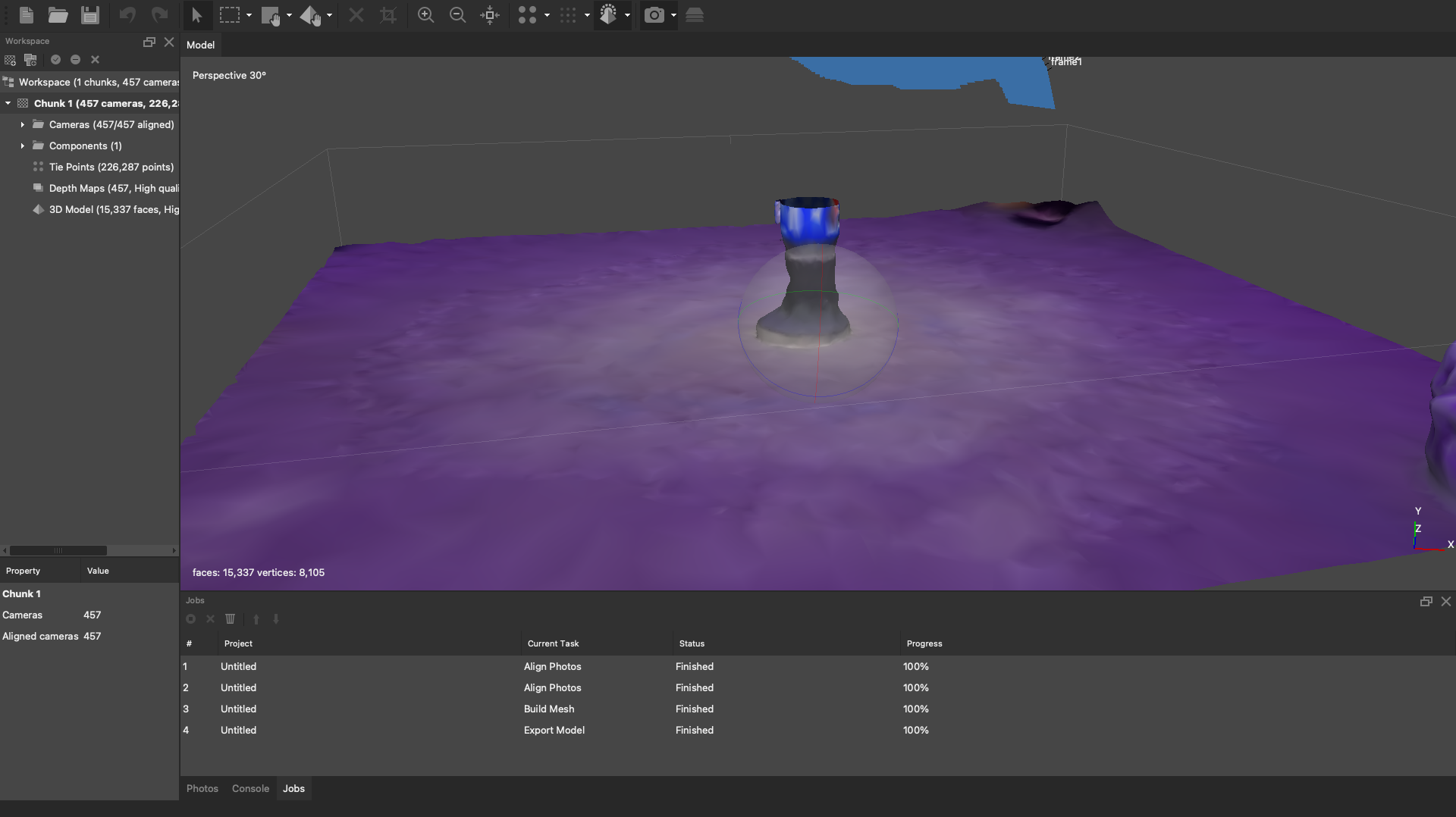Switch to the Jobs tab
1456x817 pixels.
pos(293,788)
